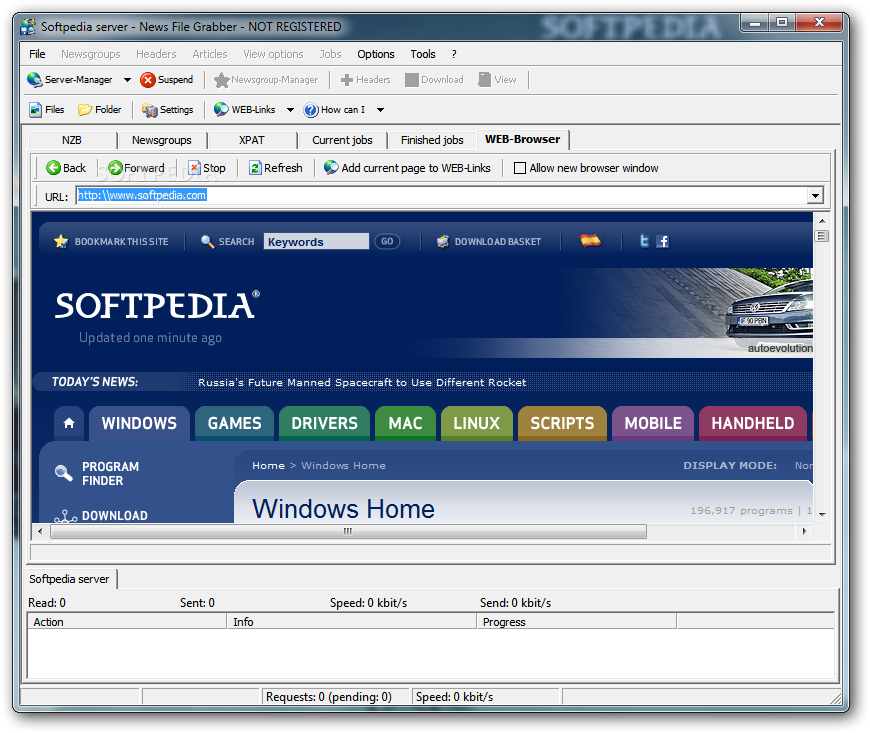Open the Options menu

click(376, 54)
